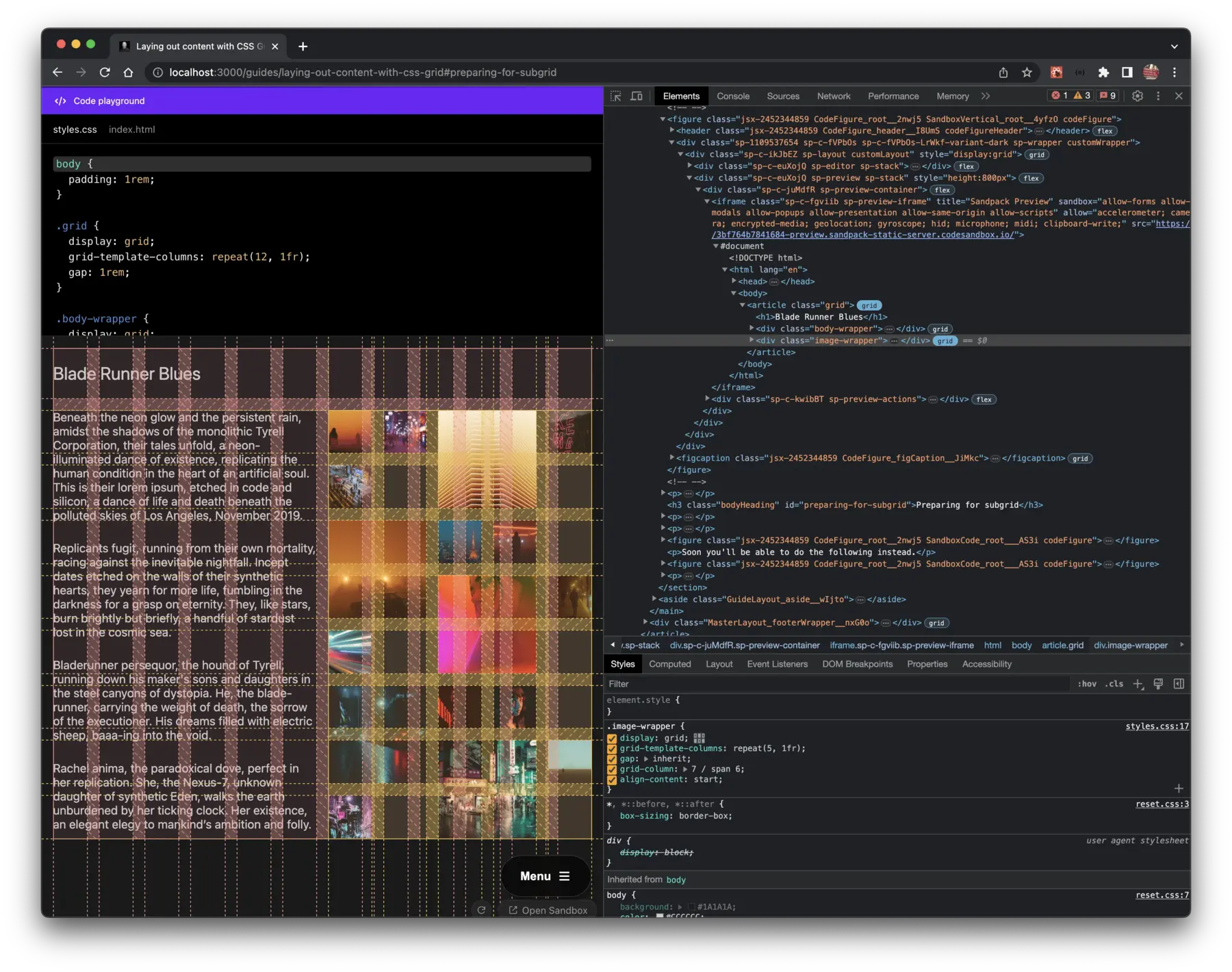The width and height of the screenshot is (1232, 972).
Task: Toggle browser side panel icon
Action: coord(1127,72)
